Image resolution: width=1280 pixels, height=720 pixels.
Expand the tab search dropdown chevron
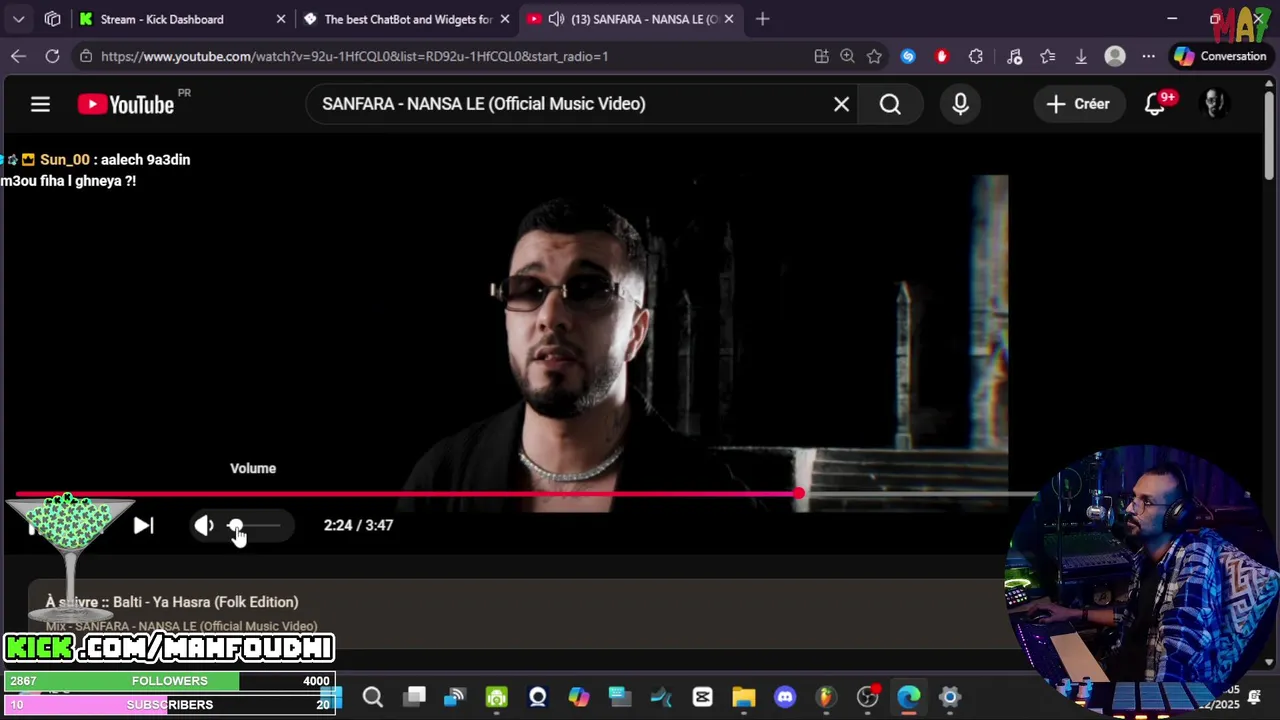(x=19, y=19)
